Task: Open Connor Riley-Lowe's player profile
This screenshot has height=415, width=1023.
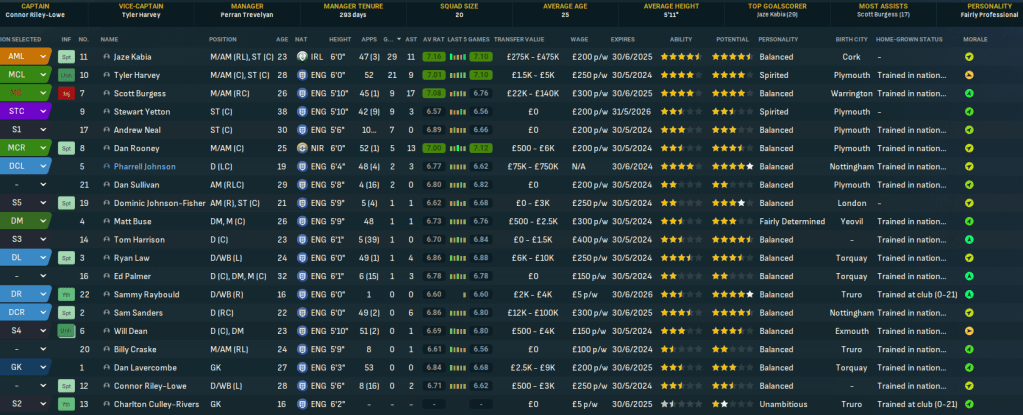Action: pos(150,386)
